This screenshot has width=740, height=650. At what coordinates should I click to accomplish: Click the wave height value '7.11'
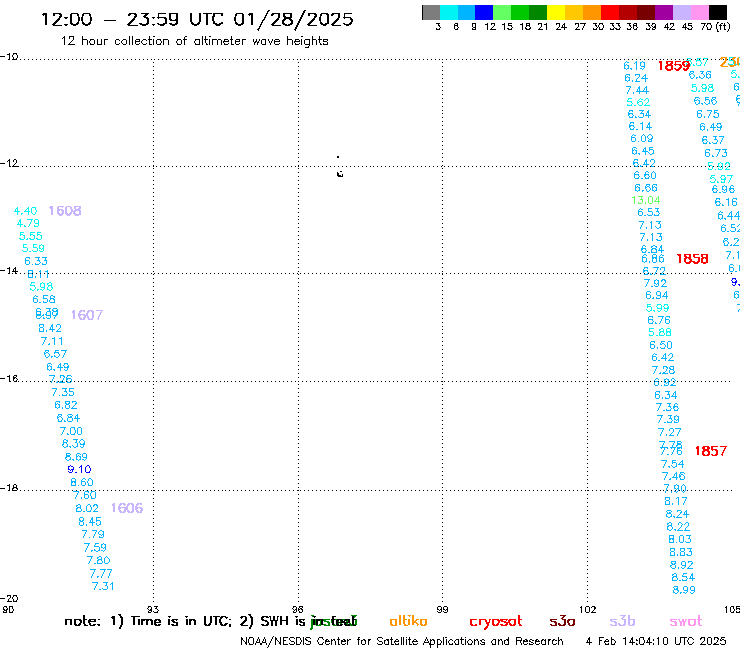(52, 341)
